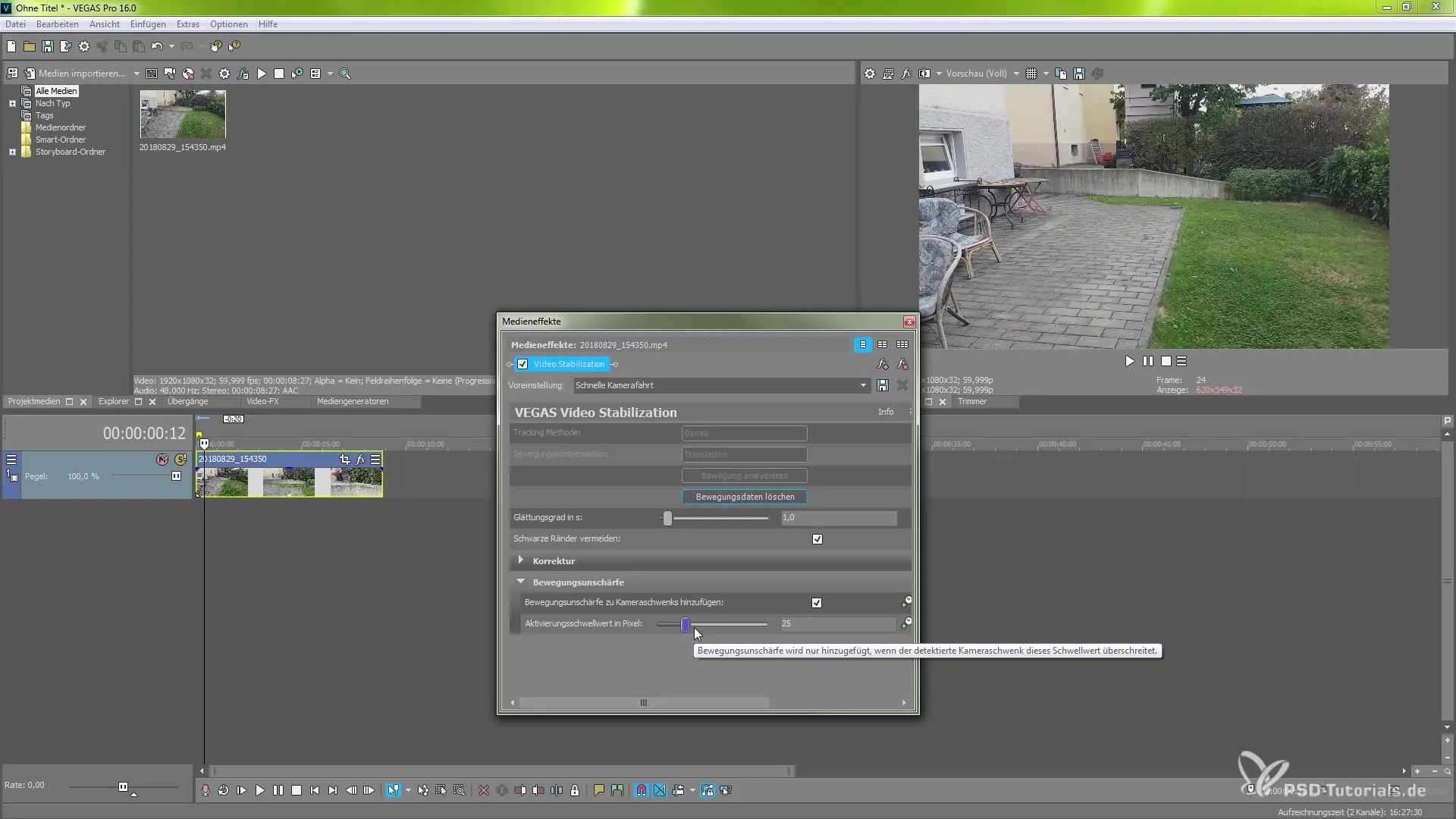1456x819 pixels.
Task: Solo the video track
Action: pos(180,460)
